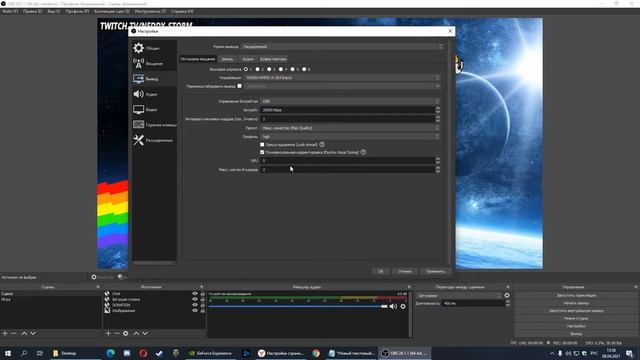Screen dimensions: 640x360
Task: Open the high profile dropdown
Action: point(350,137)
